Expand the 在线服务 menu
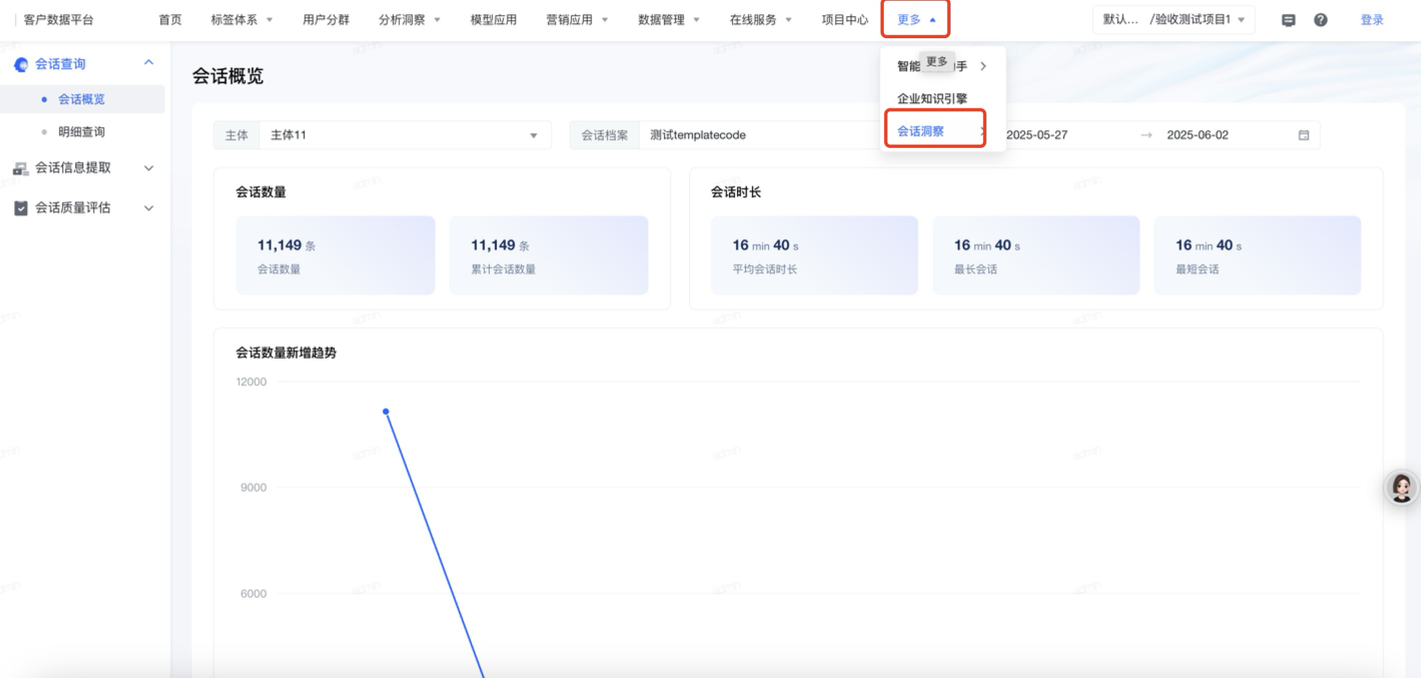Viewport: 1421px width, 678px height. pyautogui.click(x=760, y=20)
